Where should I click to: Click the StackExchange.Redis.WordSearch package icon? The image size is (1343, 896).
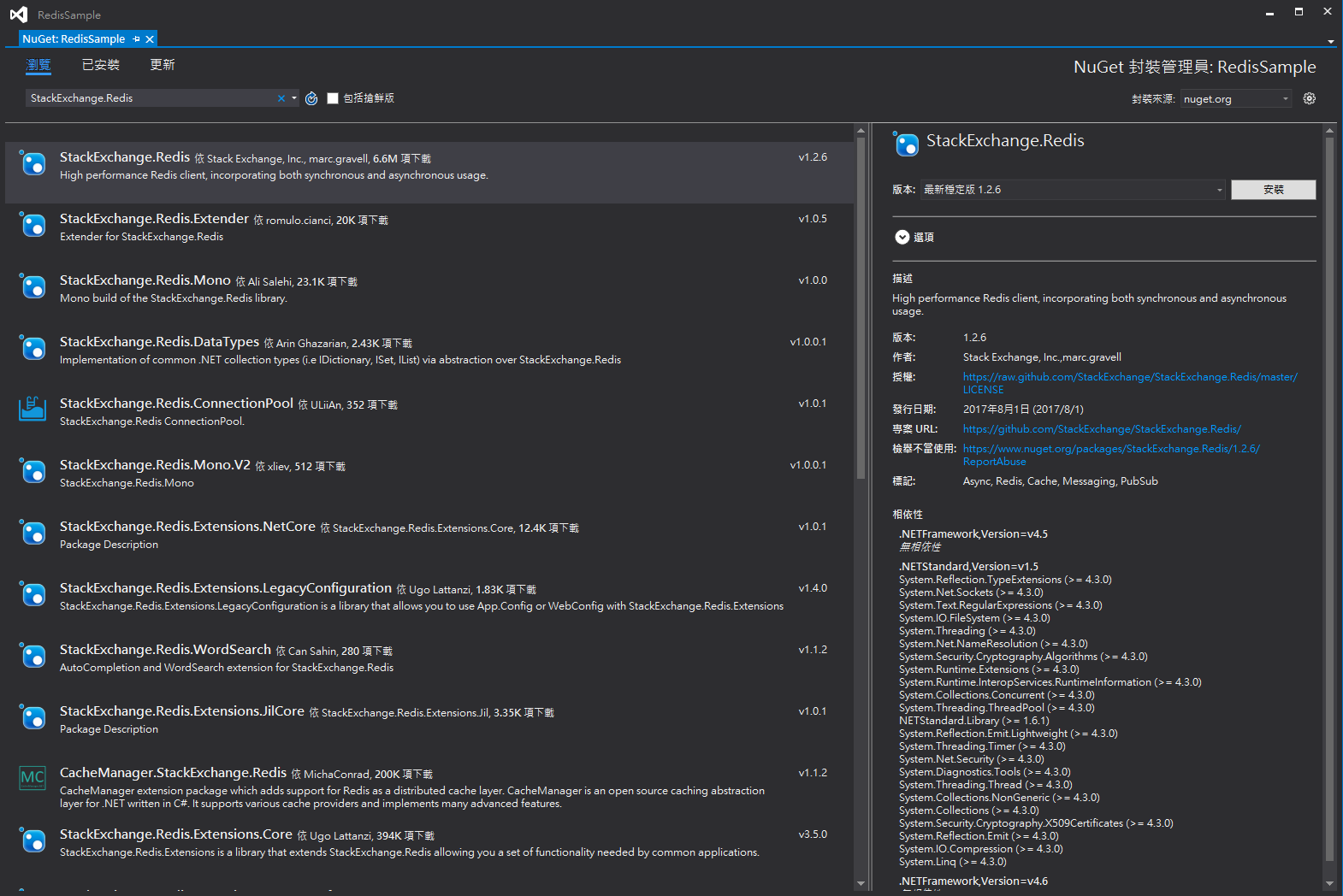(x=33, y=655)
